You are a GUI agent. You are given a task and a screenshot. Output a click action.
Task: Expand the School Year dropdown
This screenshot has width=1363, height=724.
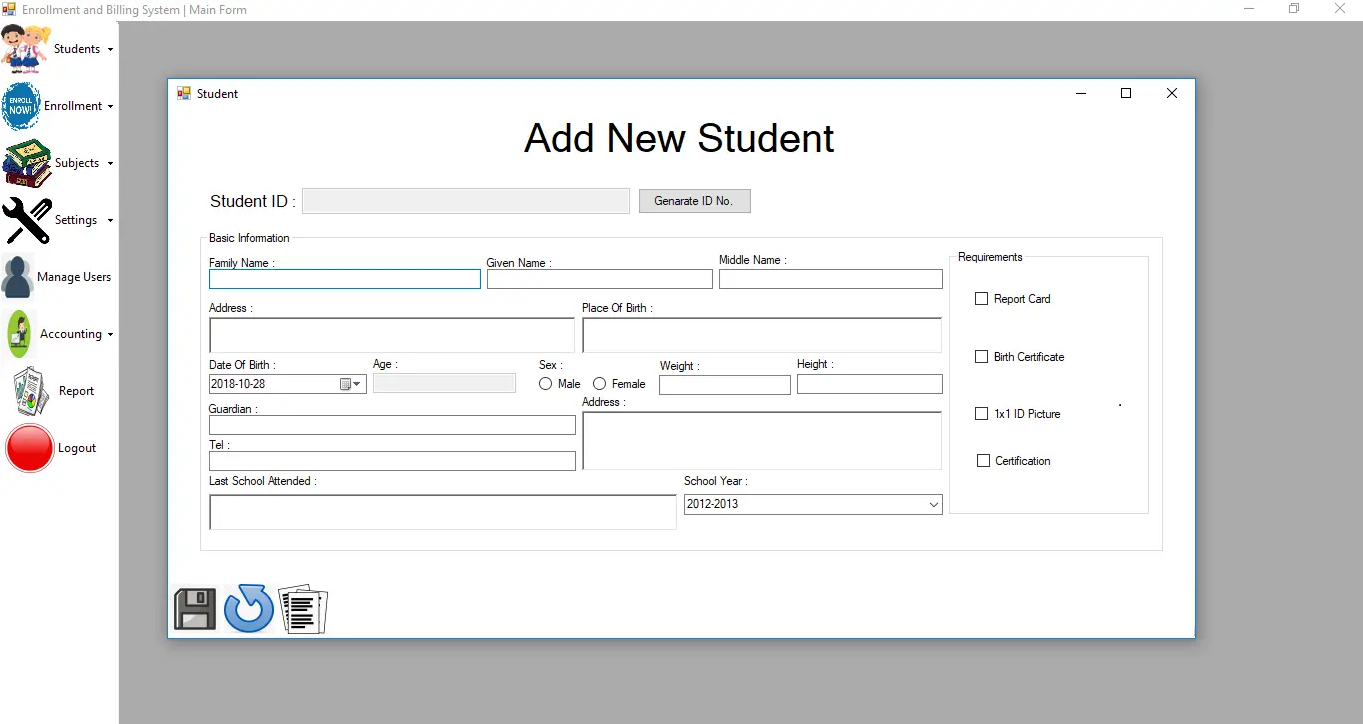pos(934,505)
